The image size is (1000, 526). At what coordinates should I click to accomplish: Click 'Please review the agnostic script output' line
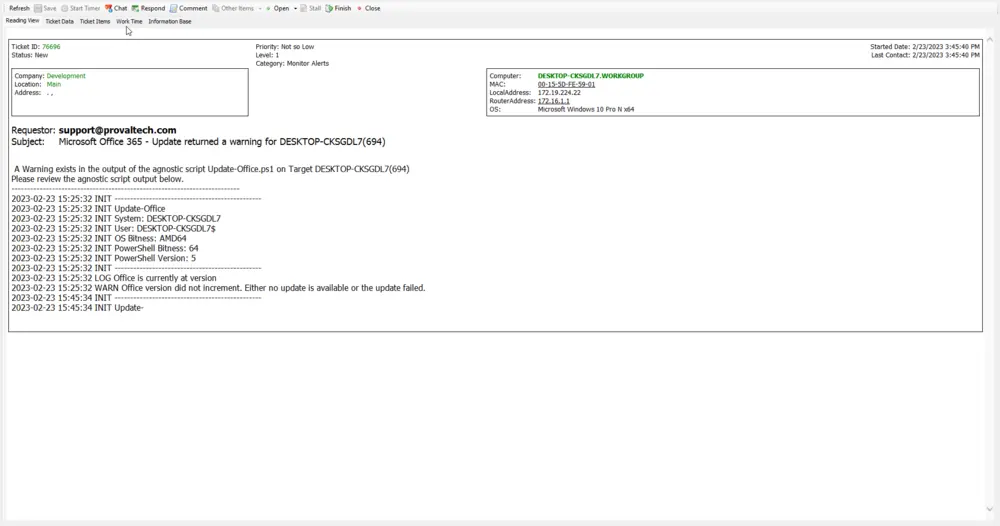97,179
